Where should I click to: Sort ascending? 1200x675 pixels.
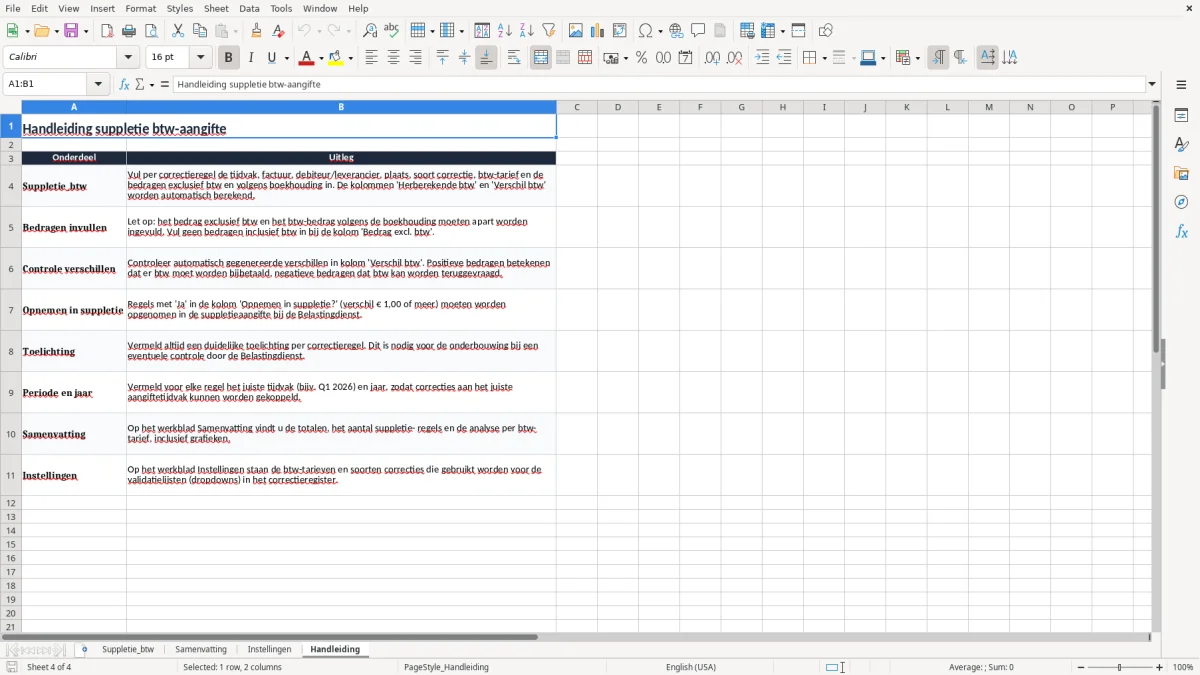point(505,31)
